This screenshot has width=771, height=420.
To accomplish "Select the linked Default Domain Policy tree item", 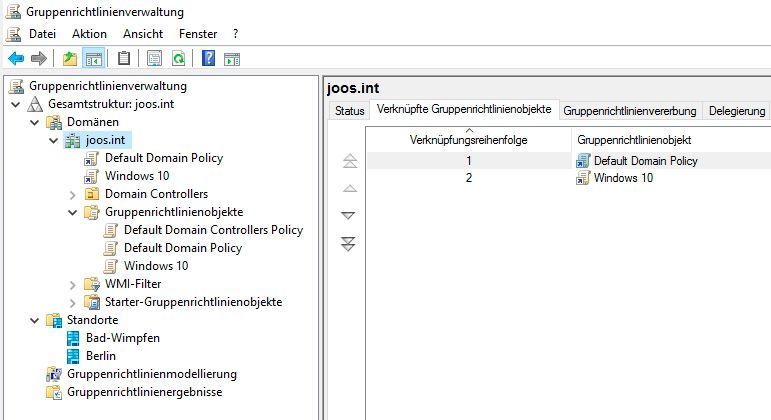I will pos(164,158).
